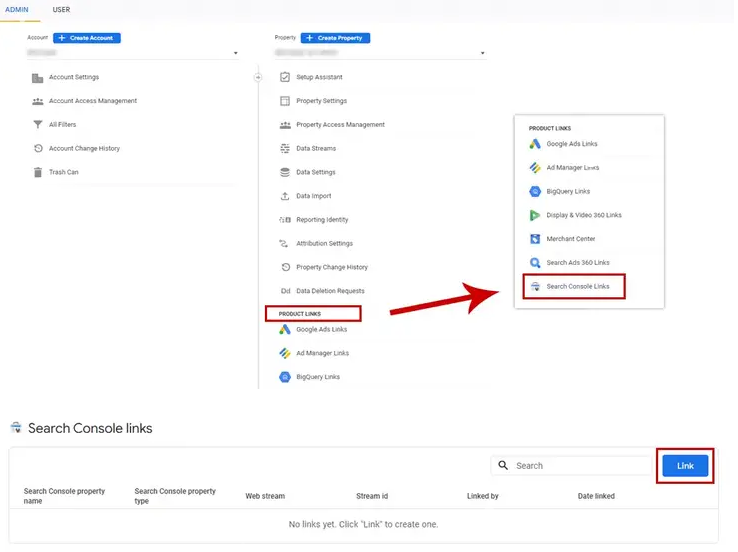Open Data Deletion Requests
738x552 pixels.
(330, 291)
